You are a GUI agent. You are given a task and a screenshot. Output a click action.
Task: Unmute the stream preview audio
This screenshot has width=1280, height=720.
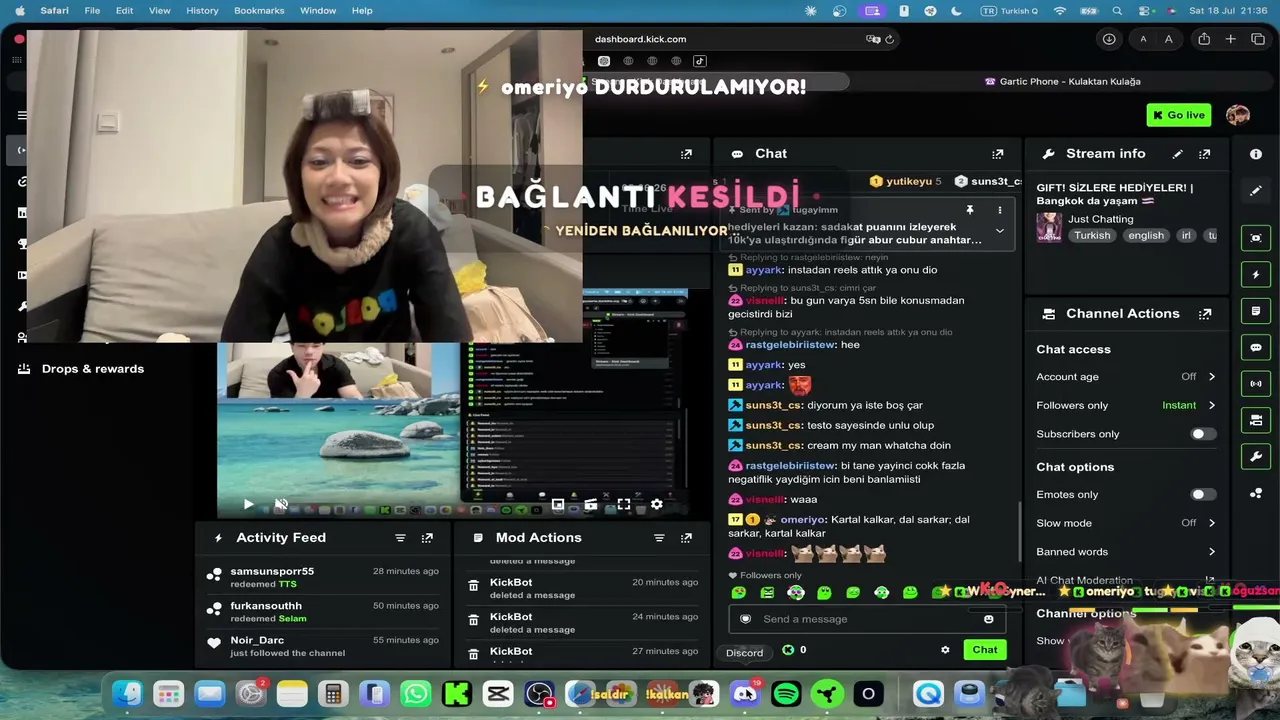281,504
